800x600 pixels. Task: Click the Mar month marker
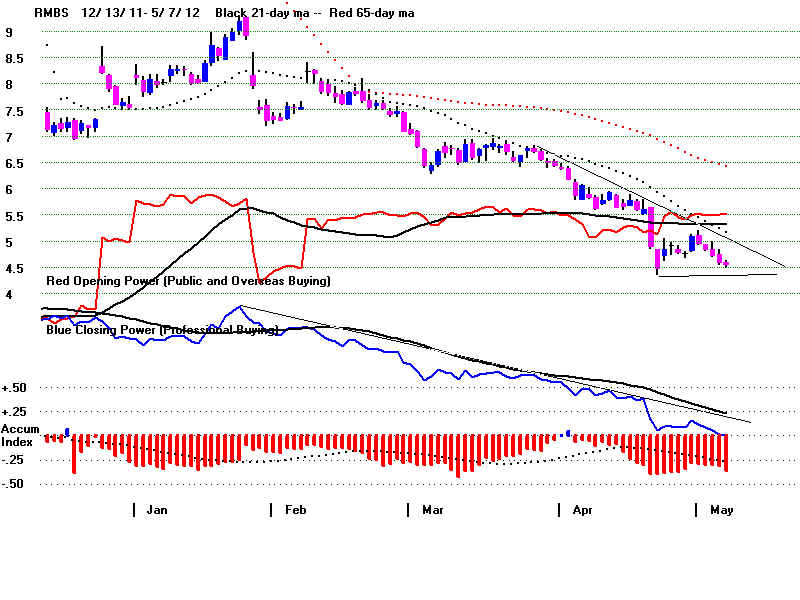(x=432, y=510)
